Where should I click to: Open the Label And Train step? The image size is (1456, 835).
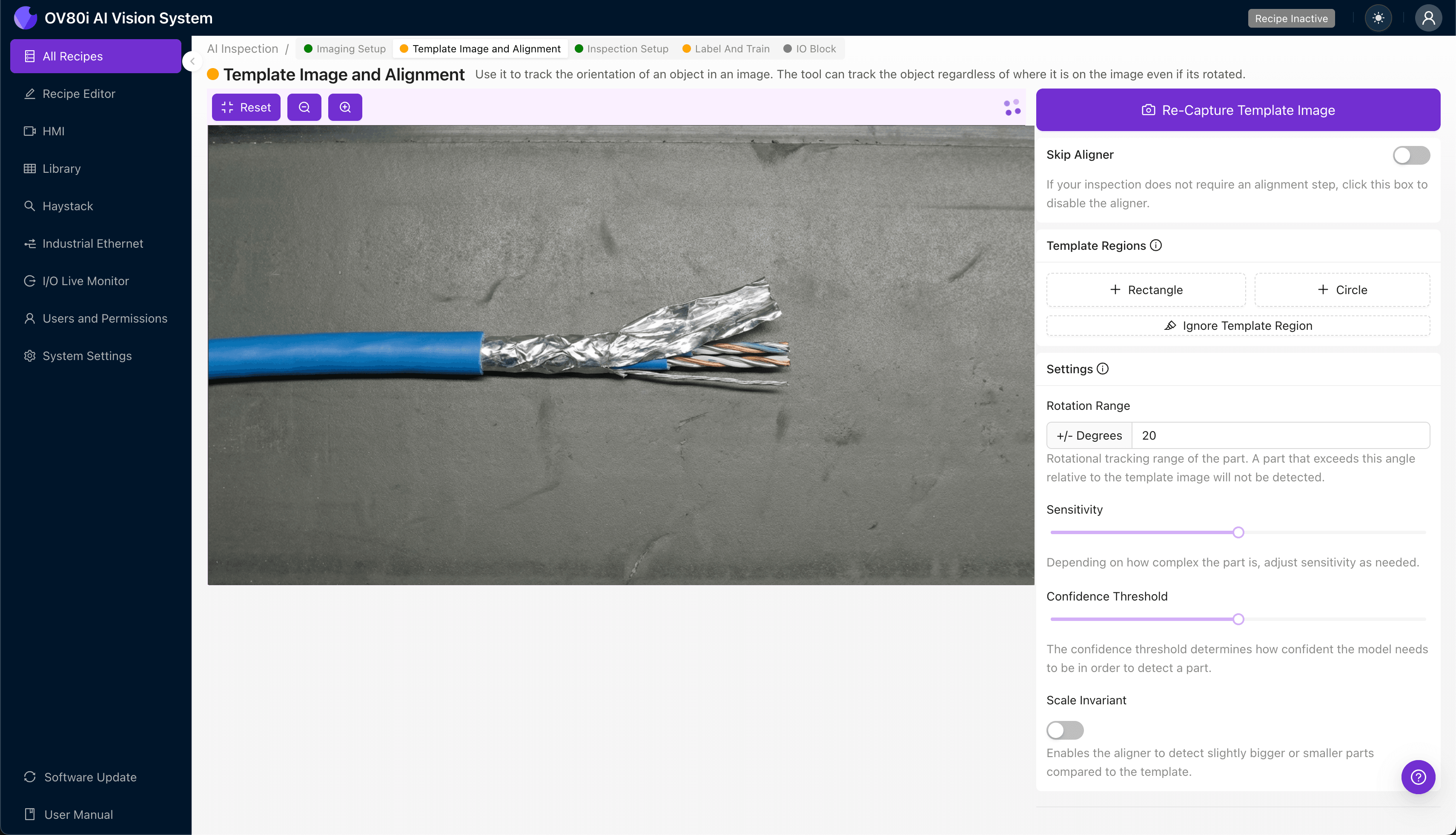coord(725,49)
